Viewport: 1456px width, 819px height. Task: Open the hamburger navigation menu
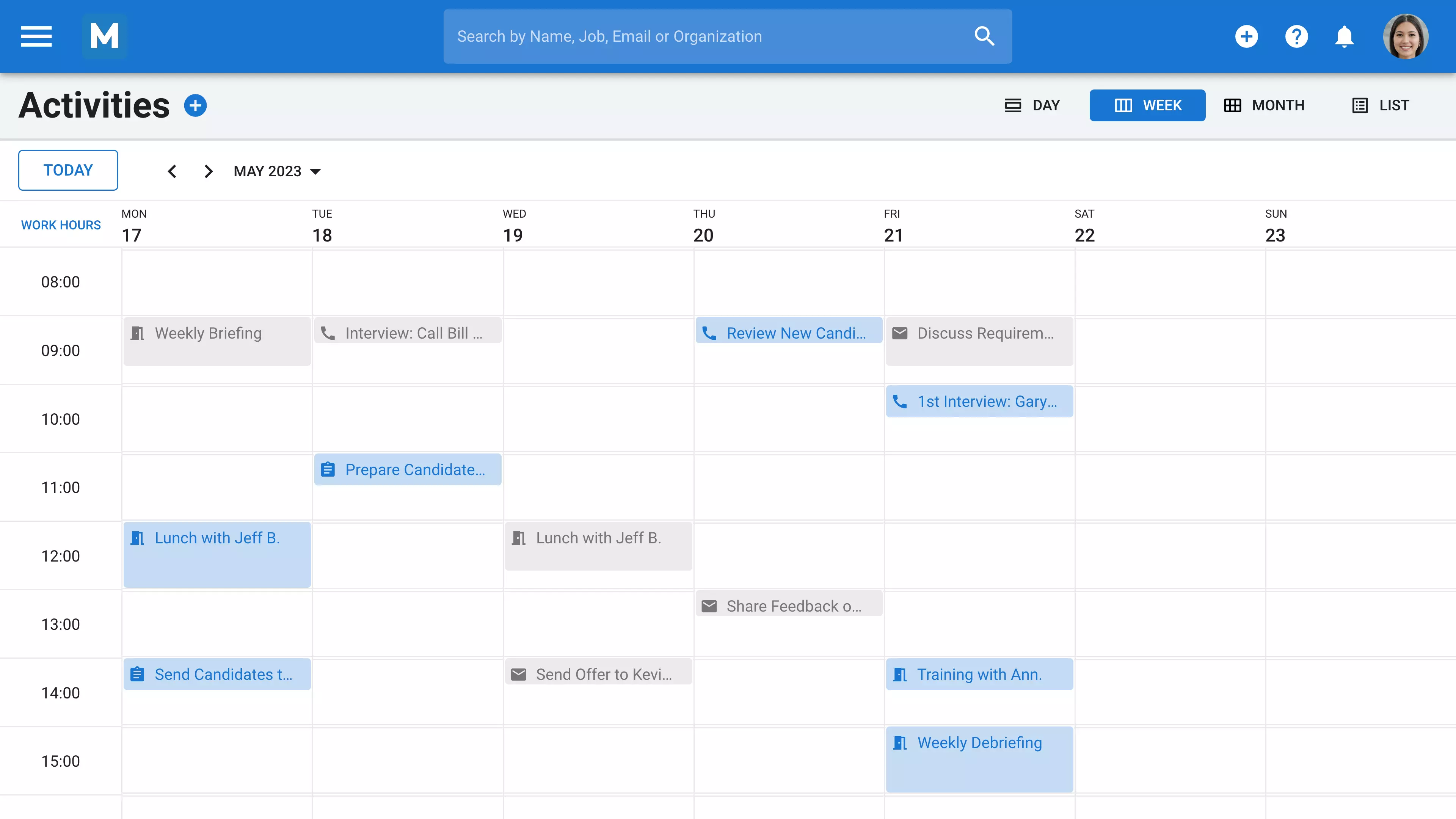coord(36,36)
